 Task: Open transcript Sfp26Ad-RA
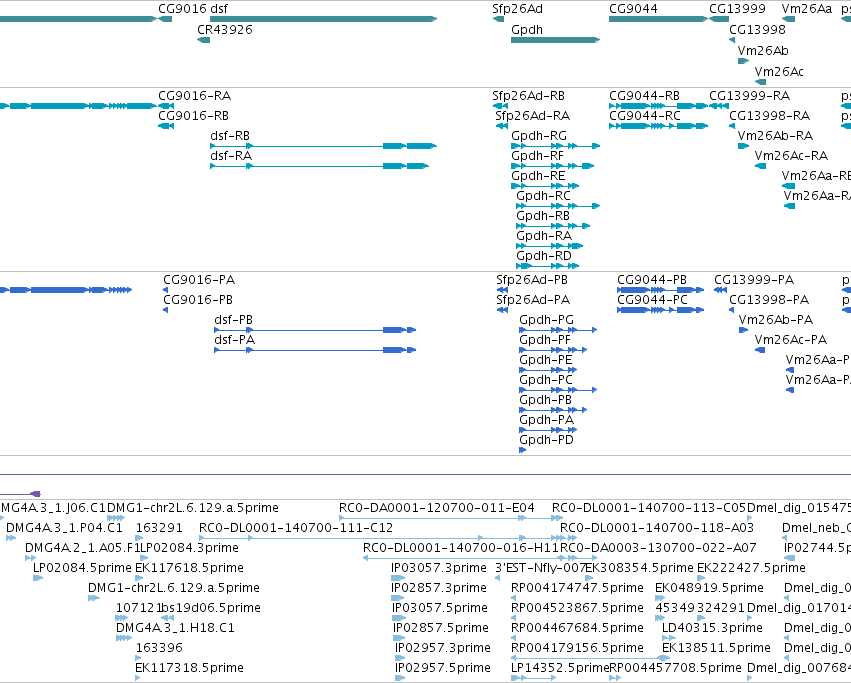click(x=501, y=126)
